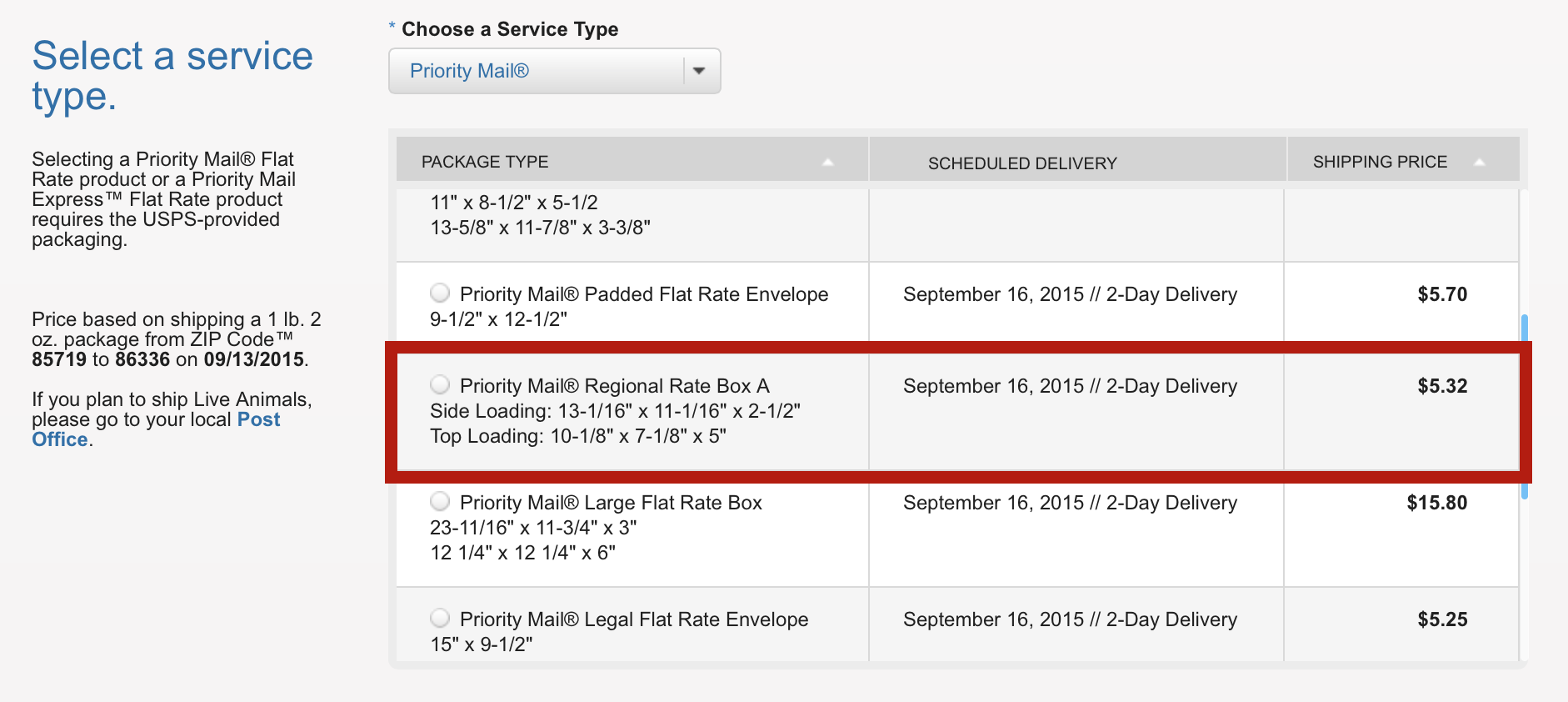Click delivery date for Regional Rate Box A
This screenshot has width=1568, height=702.
[x=1070, y=386]
